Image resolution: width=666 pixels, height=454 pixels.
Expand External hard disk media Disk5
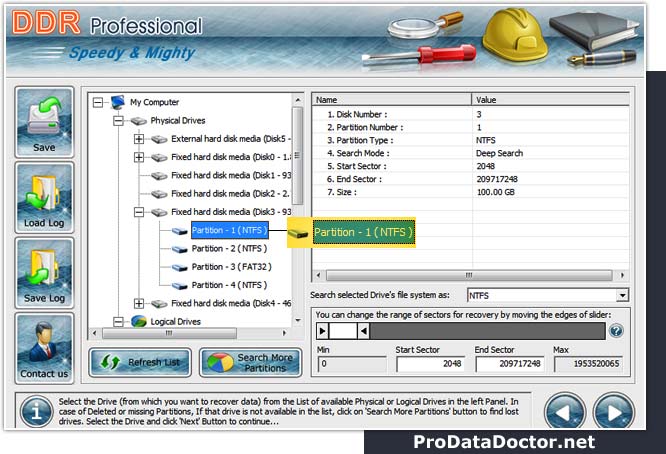(x=139, y=139)
